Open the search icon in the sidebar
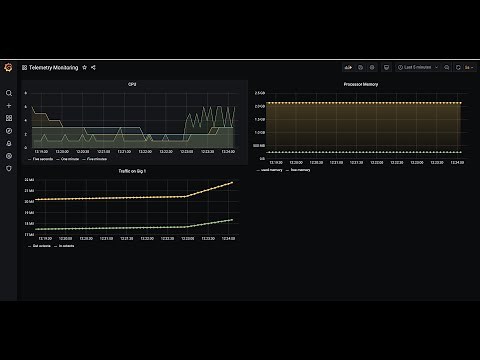 pyautogui.click(x=9, y=93)
